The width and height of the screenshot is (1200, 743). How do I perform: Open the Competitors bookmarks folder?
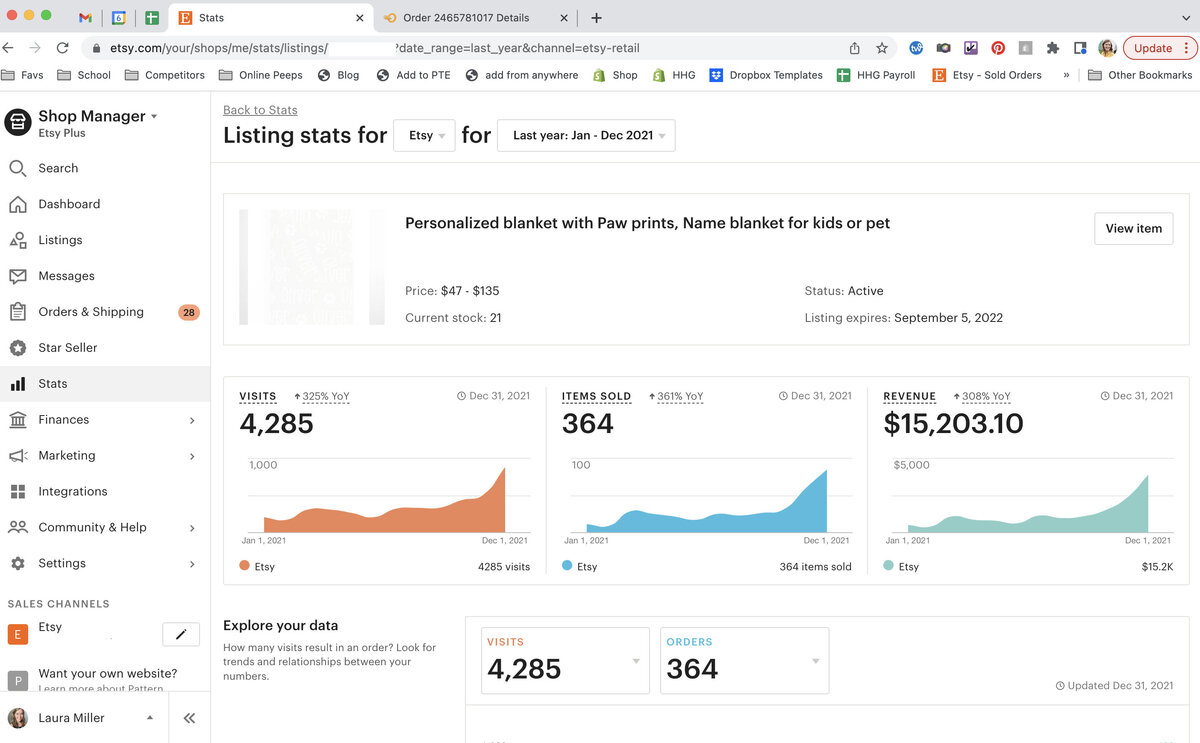coord(164,75)
